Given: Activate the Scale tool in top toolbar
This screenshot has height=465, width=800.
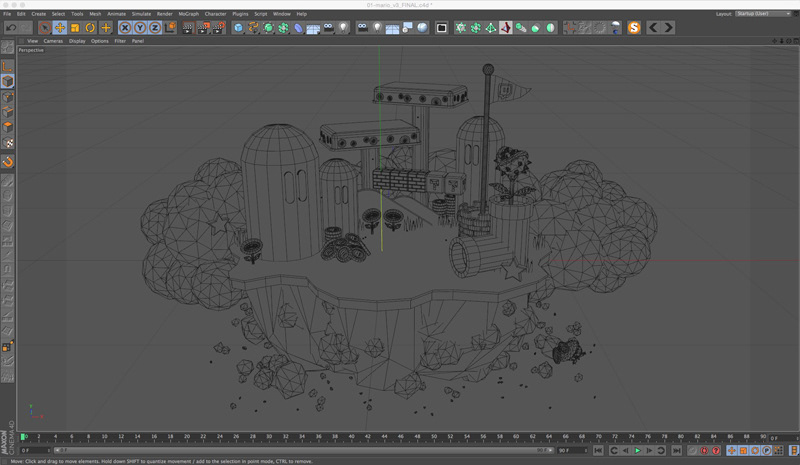Looking at the screenshot, I should (75, 28).
